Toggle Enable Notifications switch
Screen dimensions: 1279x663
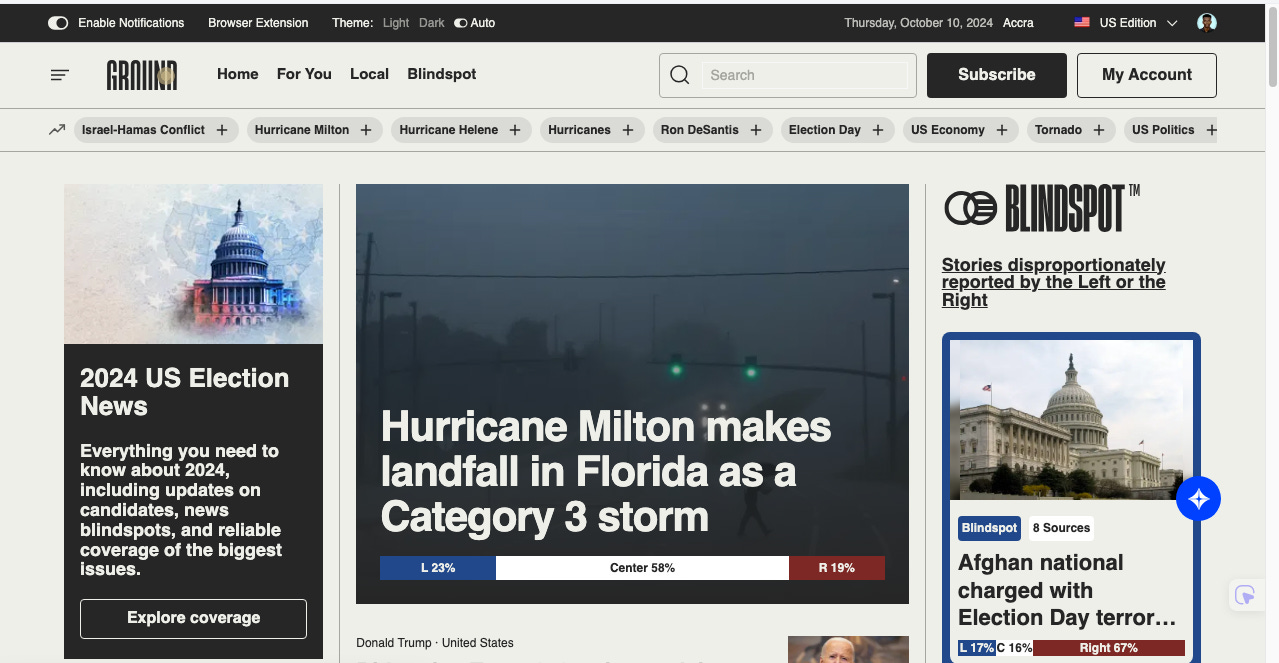pyautogui.click(x=58, y=23)
